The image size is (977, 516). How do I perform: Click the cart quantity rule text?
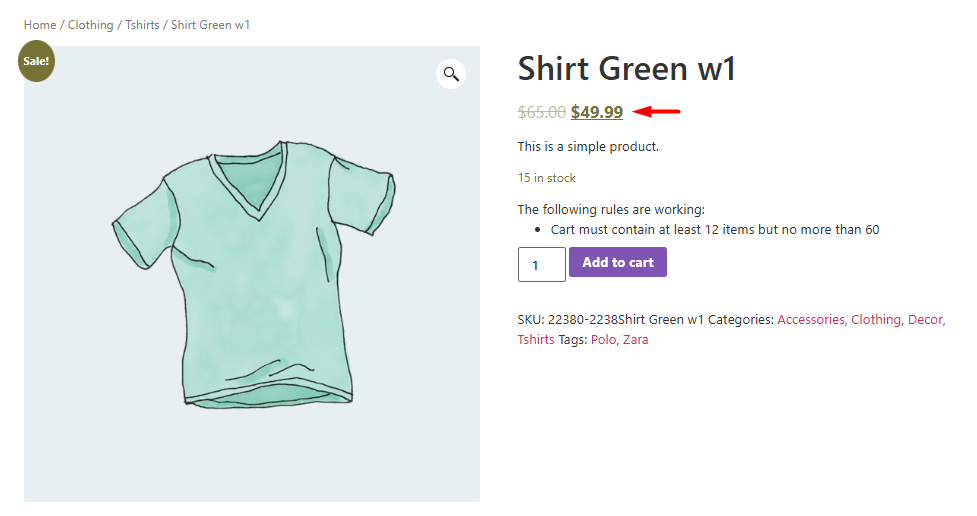click(x=715, y=230)
